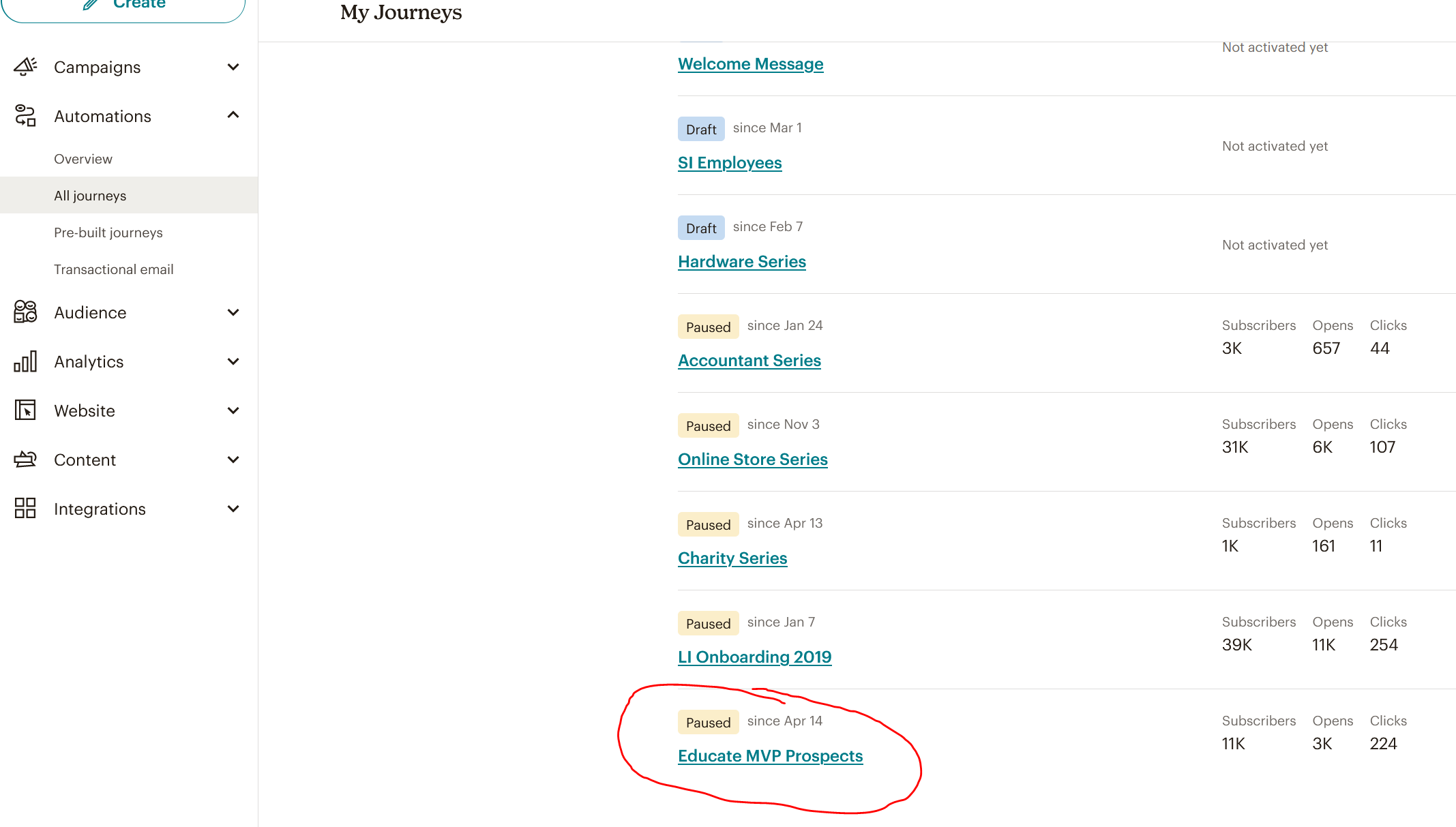The image size is (1456, 827).
Task: Click the Audience people icon
Action: 25,312
